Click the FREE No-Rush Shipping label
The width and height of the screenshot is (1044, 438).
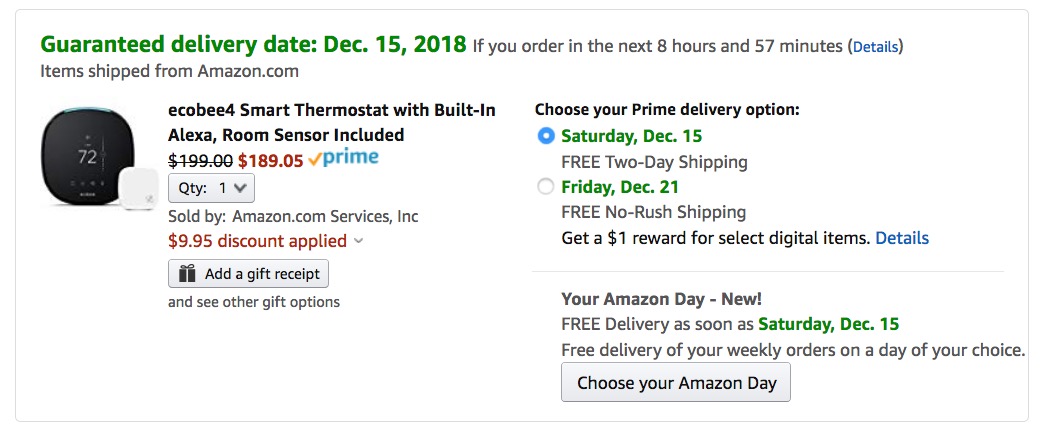[654, 212]
